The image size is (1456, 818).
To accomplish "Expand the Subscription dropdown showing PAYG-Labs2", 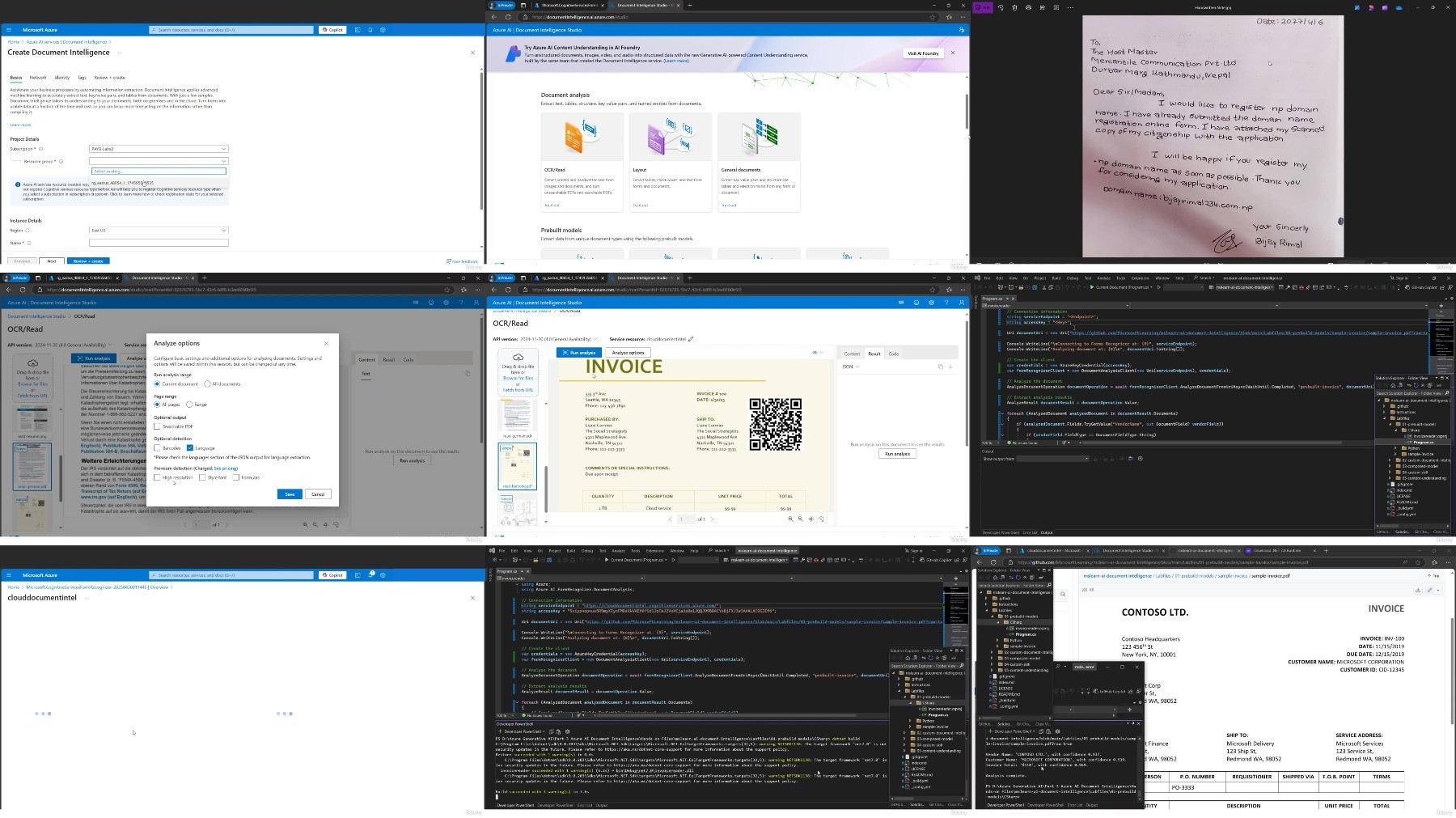I will click(159, 149).
